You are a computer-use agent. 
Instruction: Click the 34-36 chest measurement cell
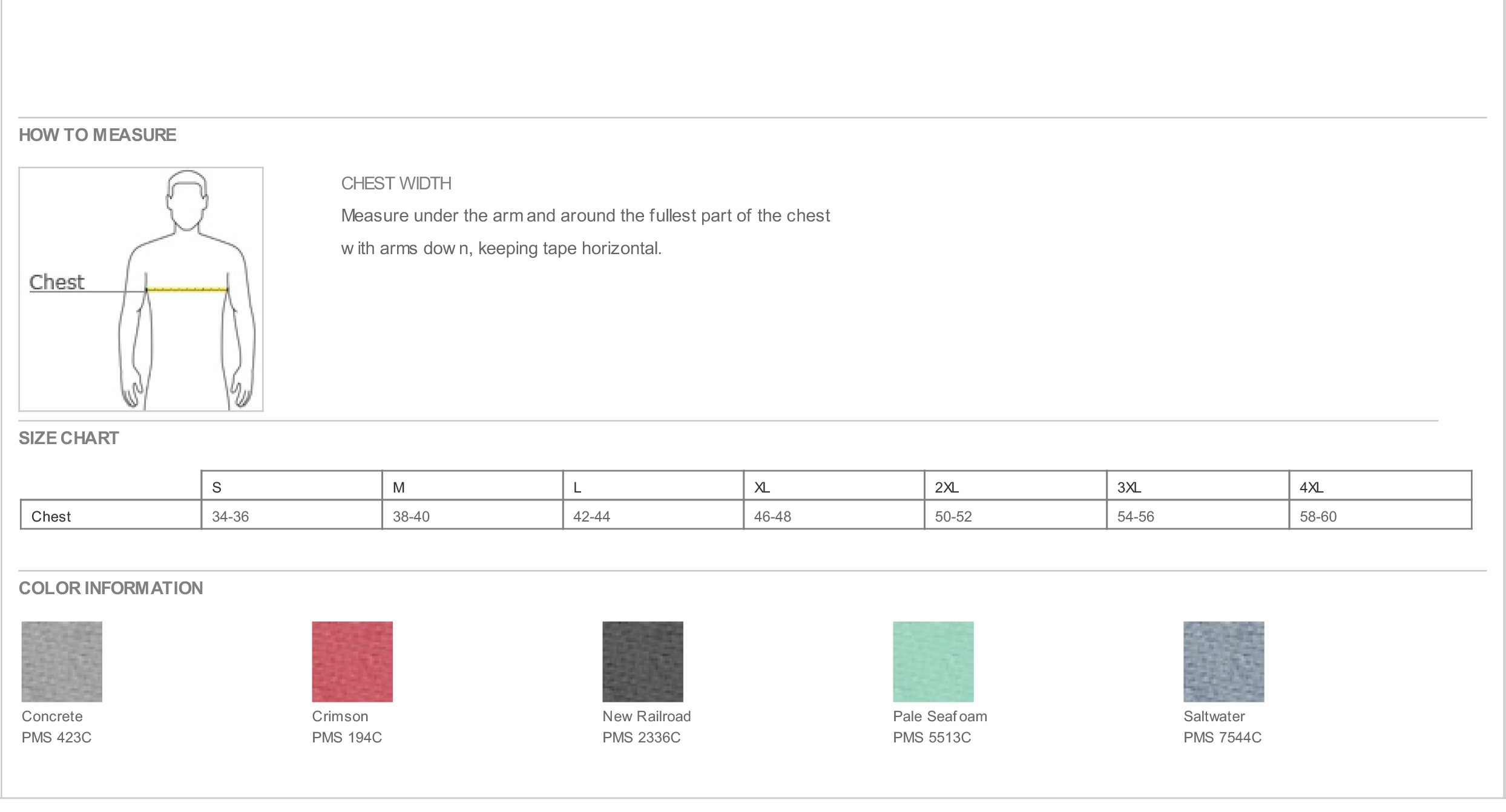[x=291, y=516]
